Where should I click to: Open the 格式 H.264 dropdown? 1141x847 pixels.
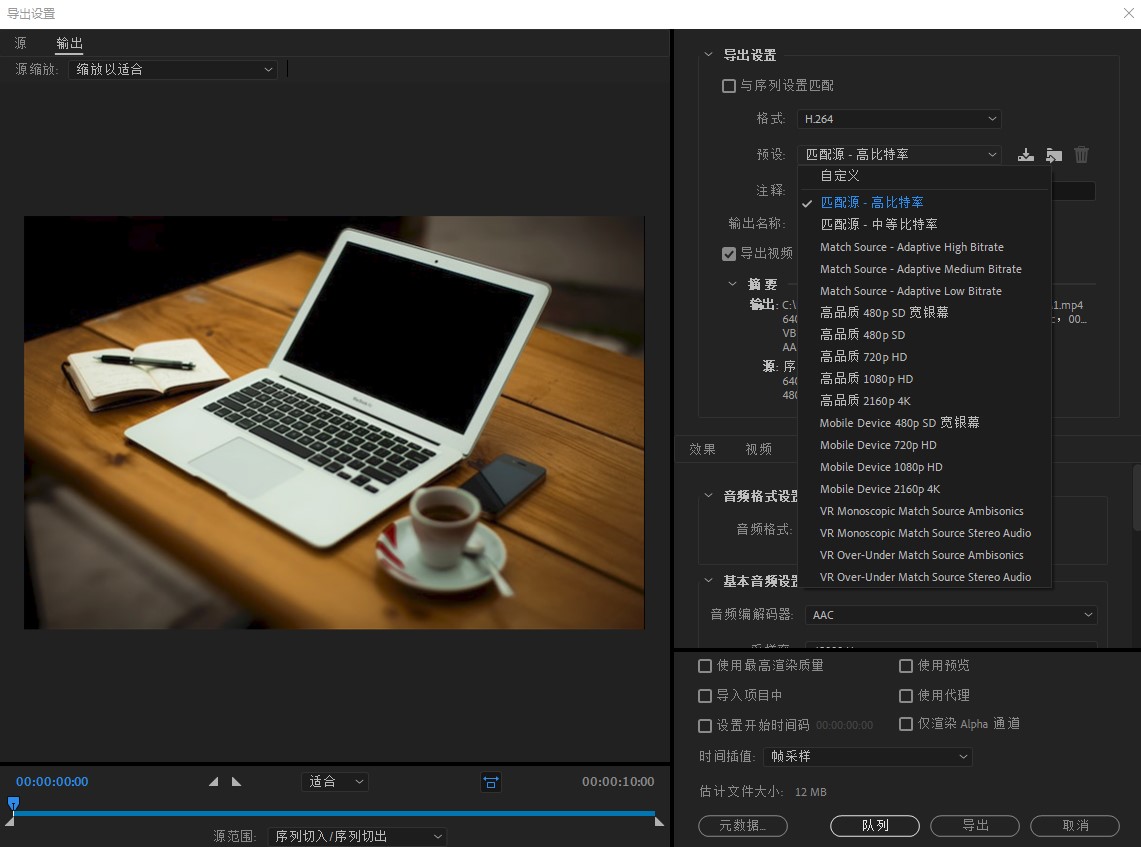[x=899, y=119]
